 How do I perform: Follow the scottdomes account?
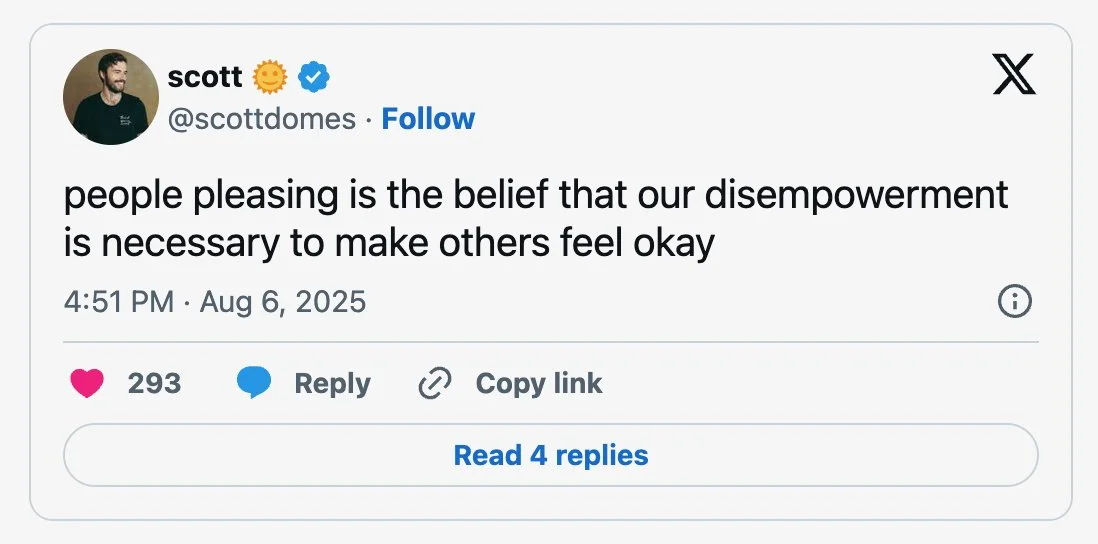(x=428, y=119)
